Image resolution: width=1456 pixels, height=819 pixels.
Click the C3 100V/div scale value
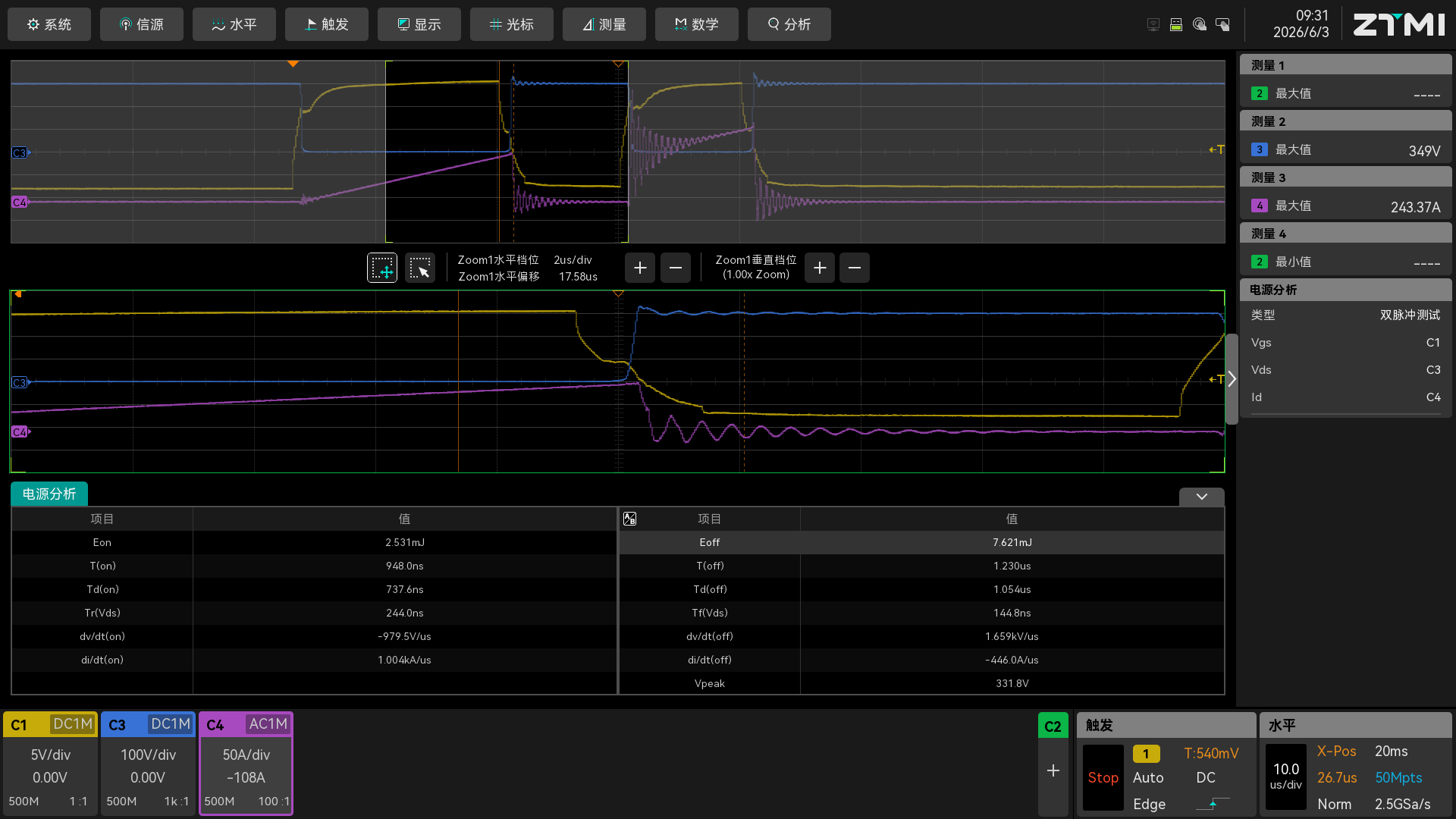pyautogui.click(x=148, y=755)
